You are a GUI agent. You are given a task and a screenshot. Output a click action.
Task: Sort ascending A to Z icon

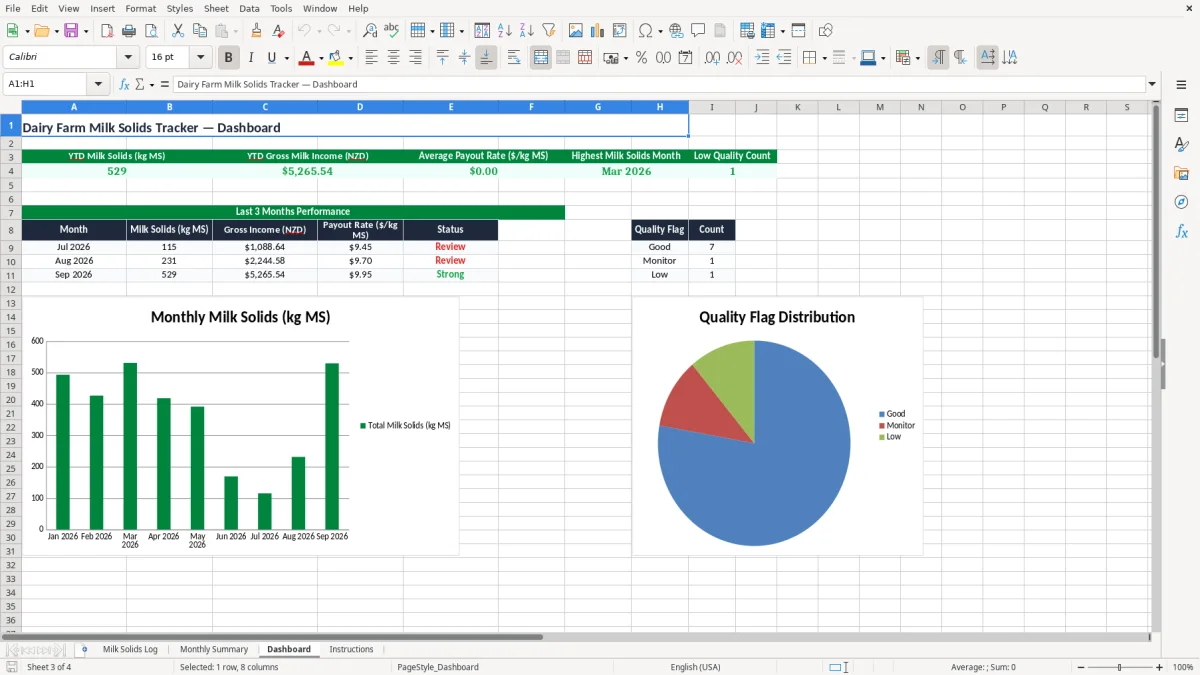coord(505,31)
